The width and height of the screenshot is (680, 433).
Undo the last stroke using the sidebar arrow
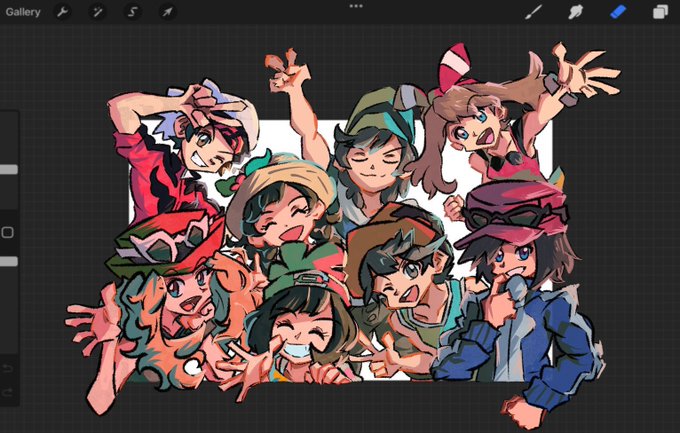pos(7,369)
